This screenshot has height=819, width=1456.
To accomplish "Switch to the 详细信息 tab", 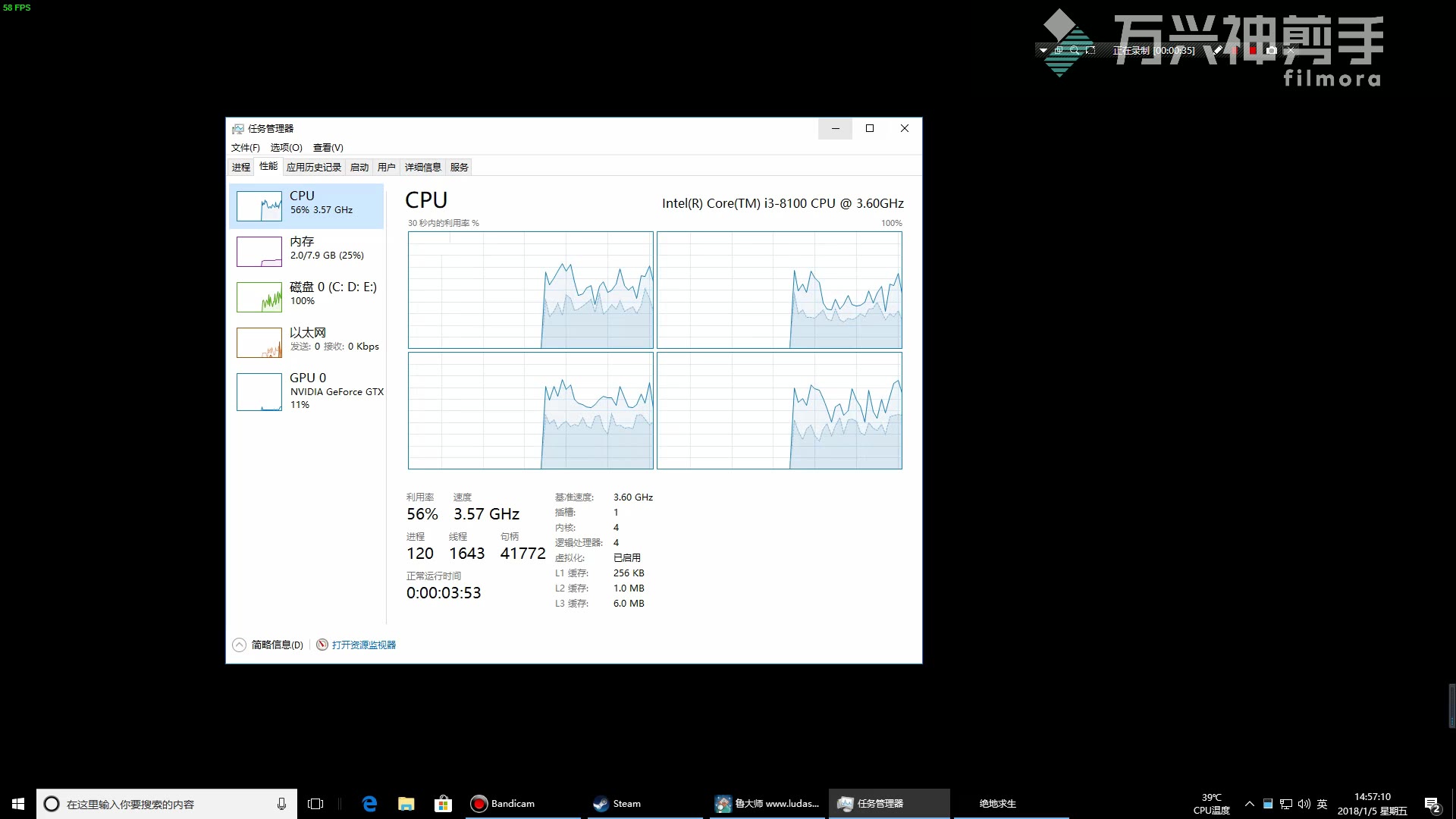I will tap(422, 167).
